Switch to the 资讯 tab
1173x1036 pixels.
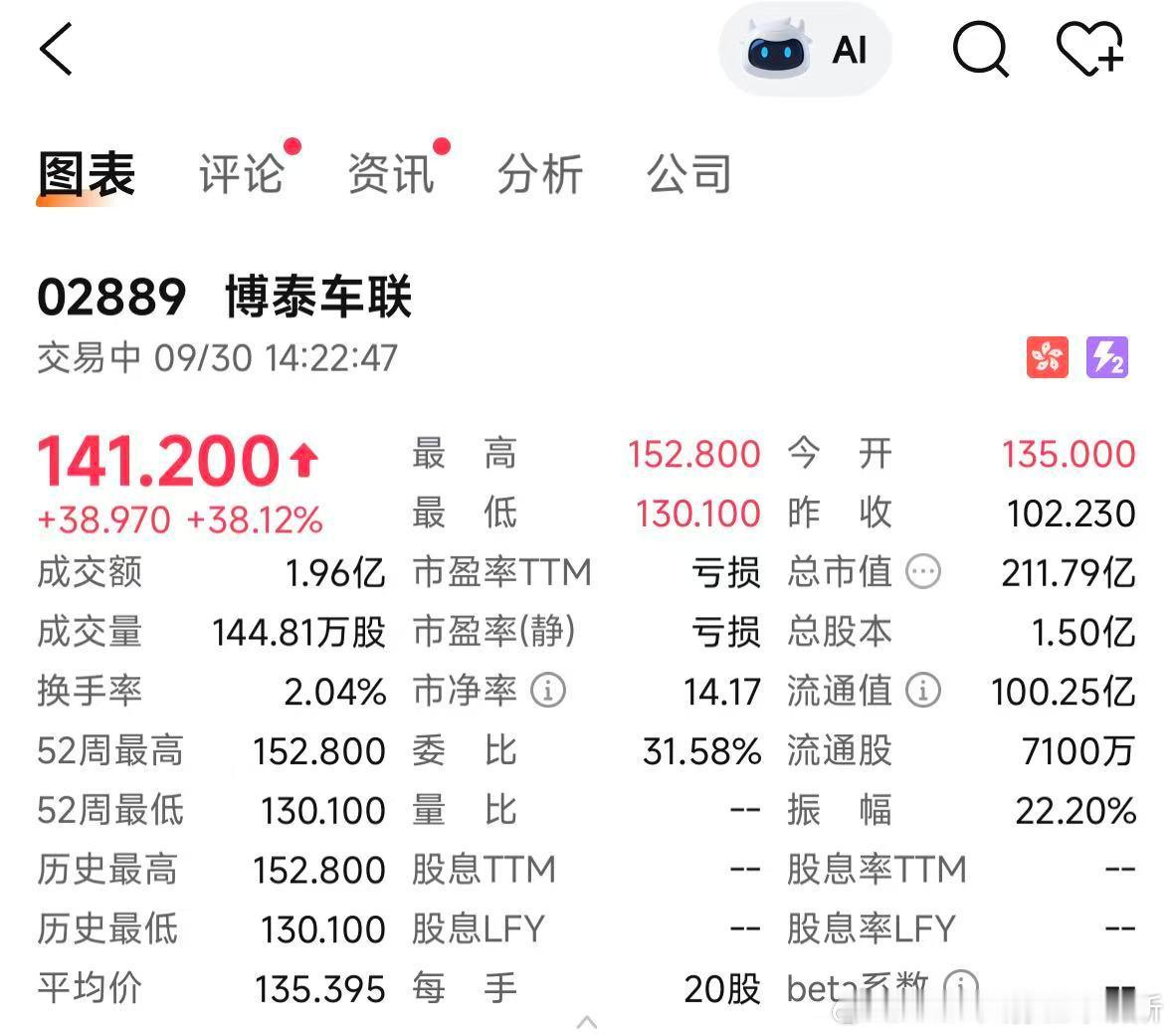point(390,174)
